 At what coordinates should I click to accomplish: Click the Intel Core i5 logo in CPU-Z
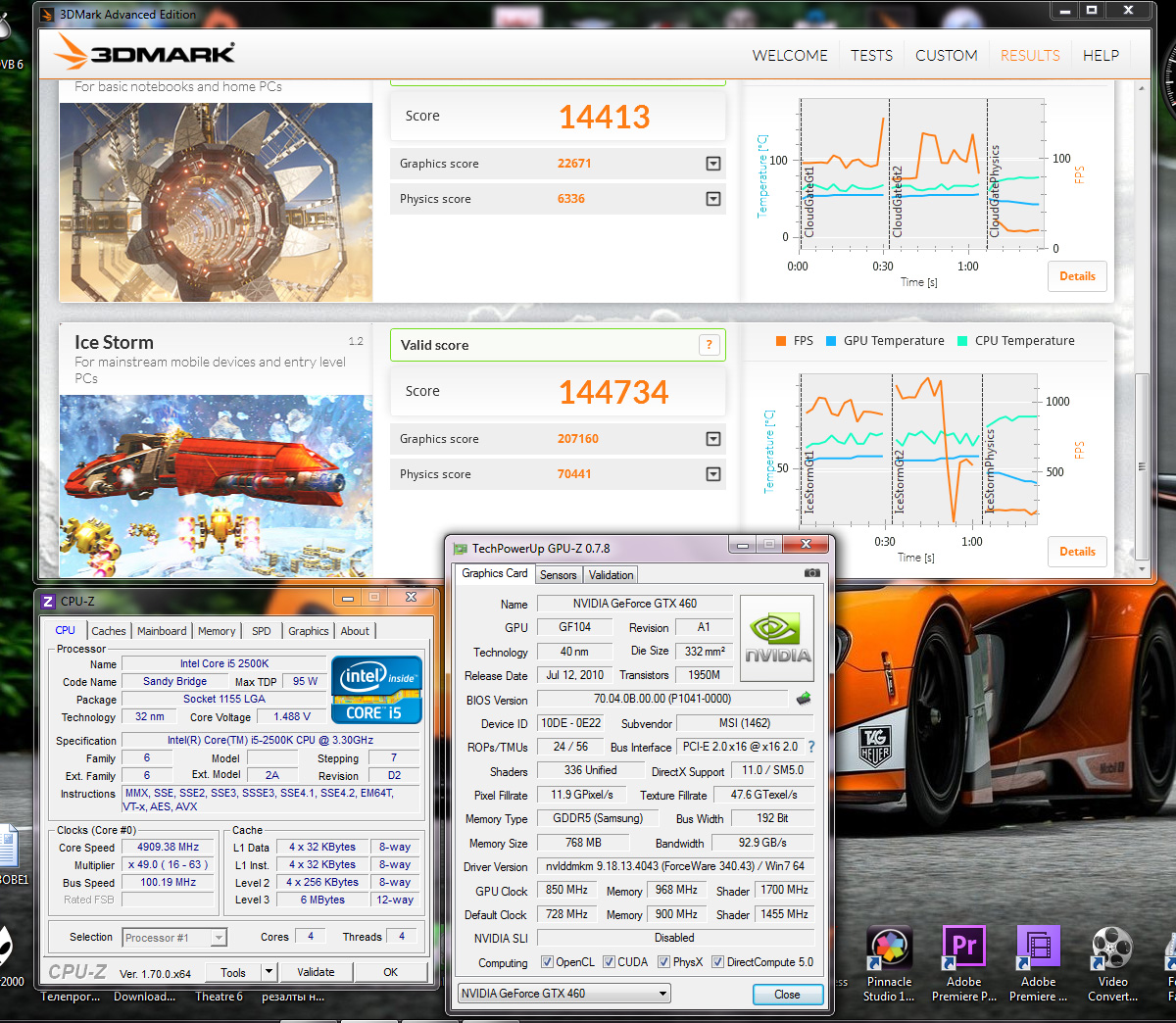(x=376, y=689)
